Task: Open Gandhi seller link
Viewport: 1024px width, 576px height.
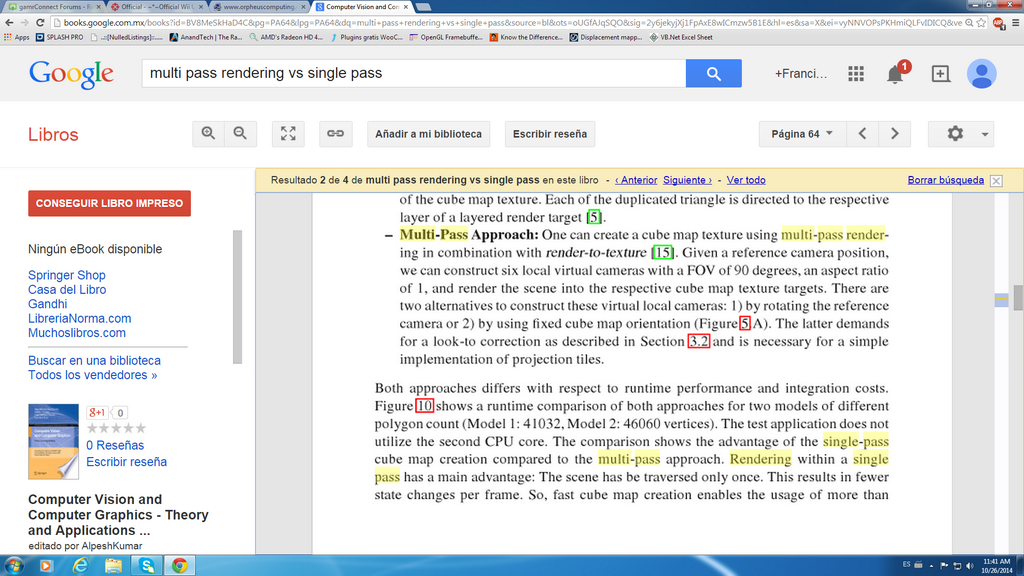Action: click(48, 304)
